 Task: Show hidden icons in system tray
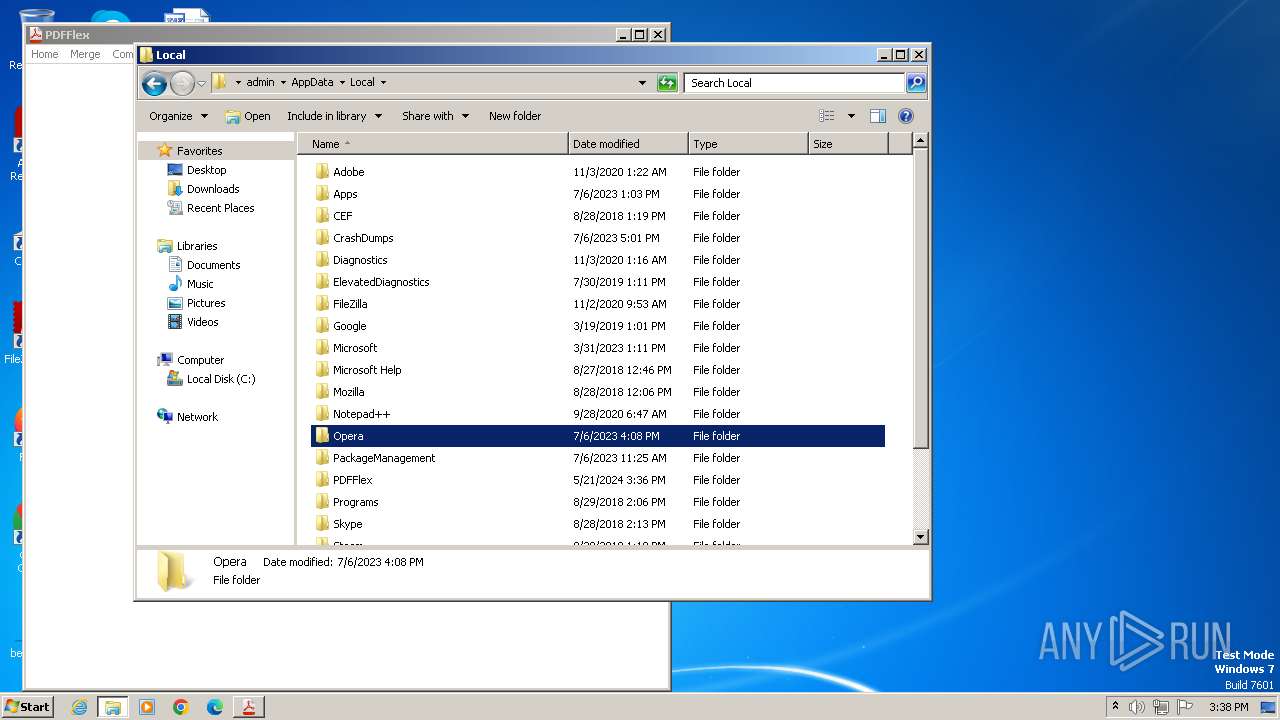tap(1115, 707)
